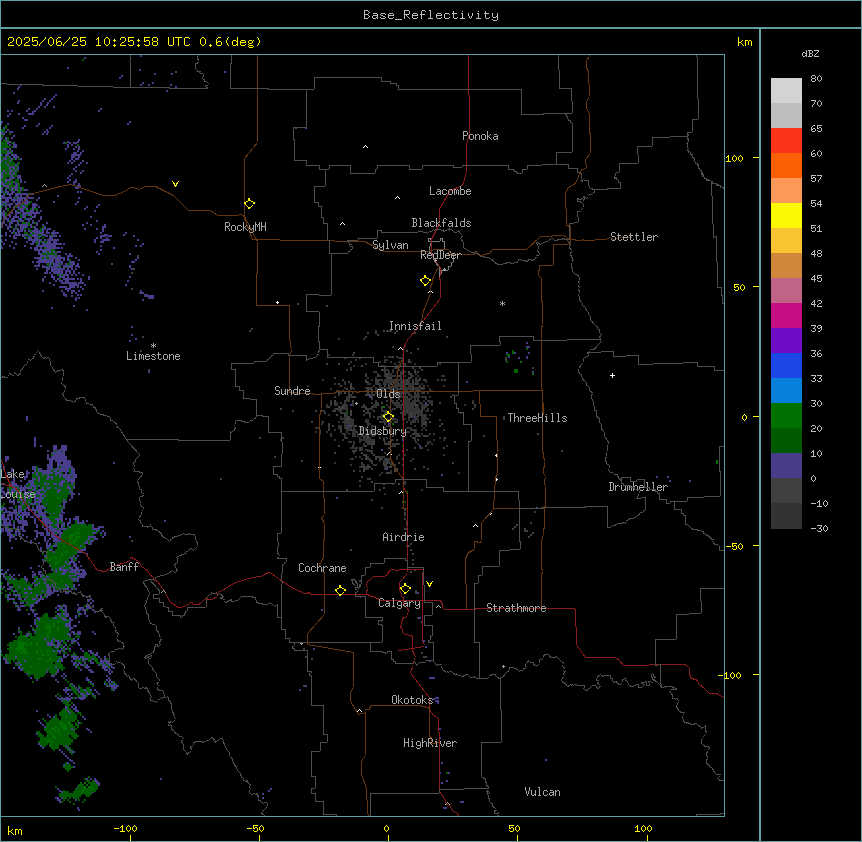Click the Sylvan label on the map
The width and height of the screenshot is (862, 842).
click(x=390, y=245)
